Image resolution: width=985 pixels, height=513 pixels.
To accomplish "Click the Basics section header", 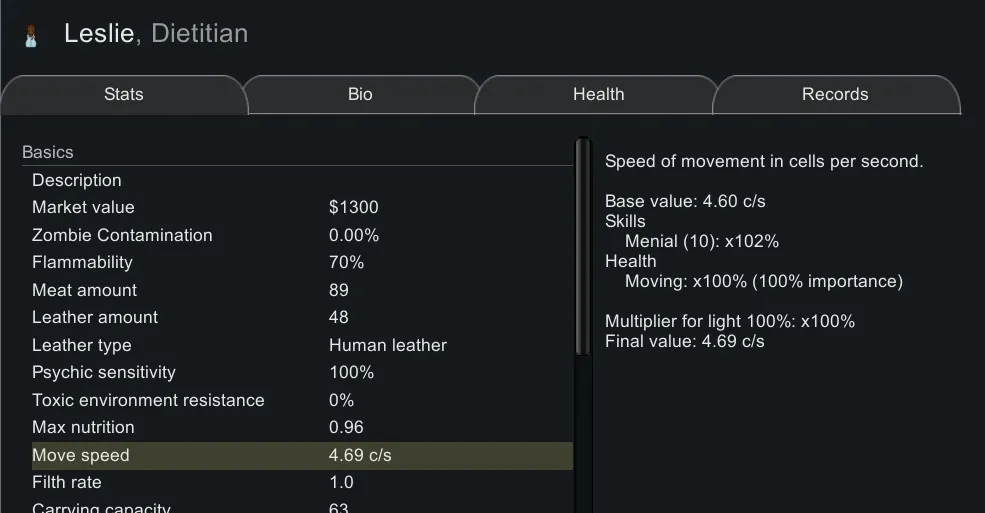I will [48, 153].
